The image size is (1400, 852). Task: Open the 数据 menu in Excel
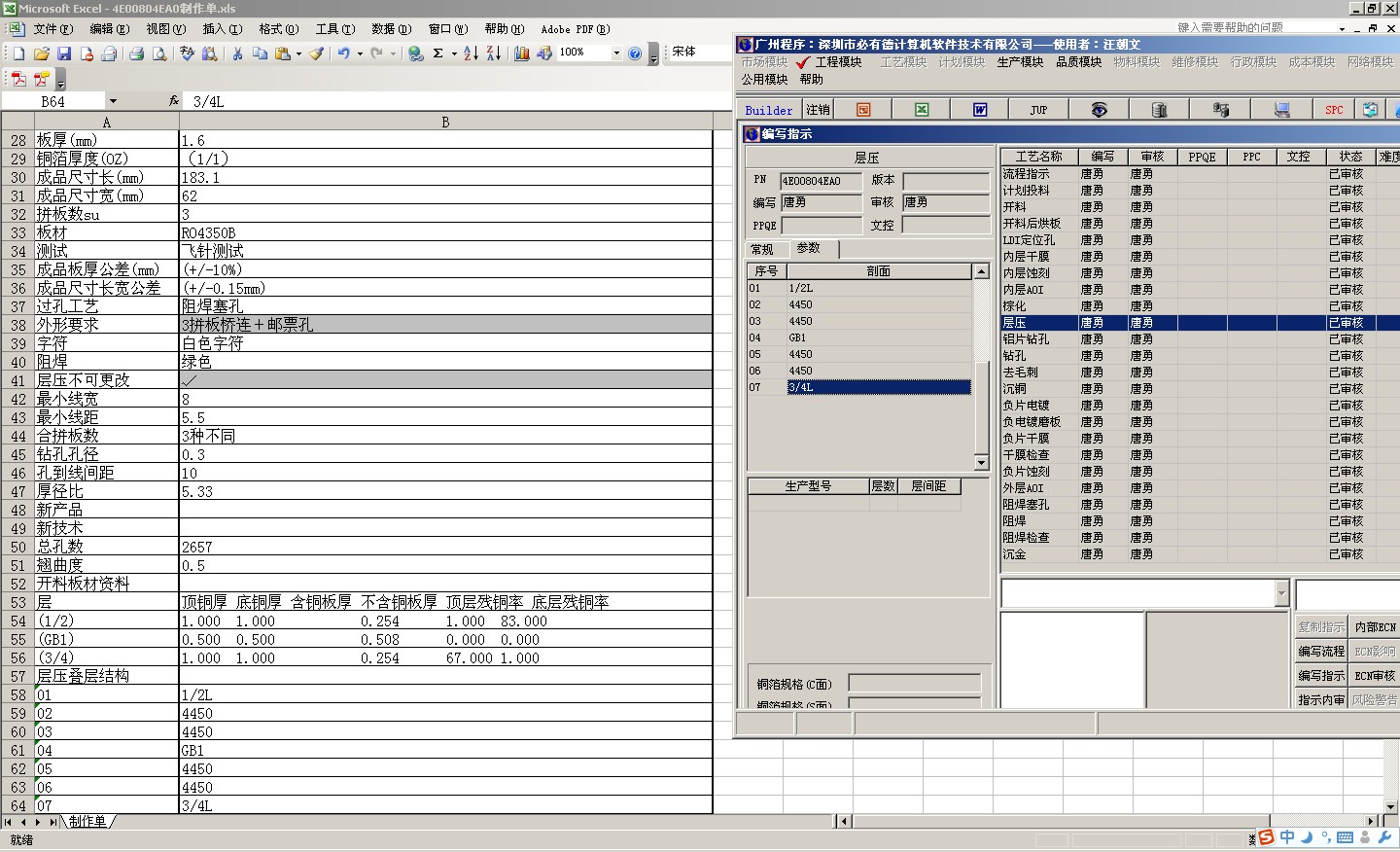click(x=392, y=29)
